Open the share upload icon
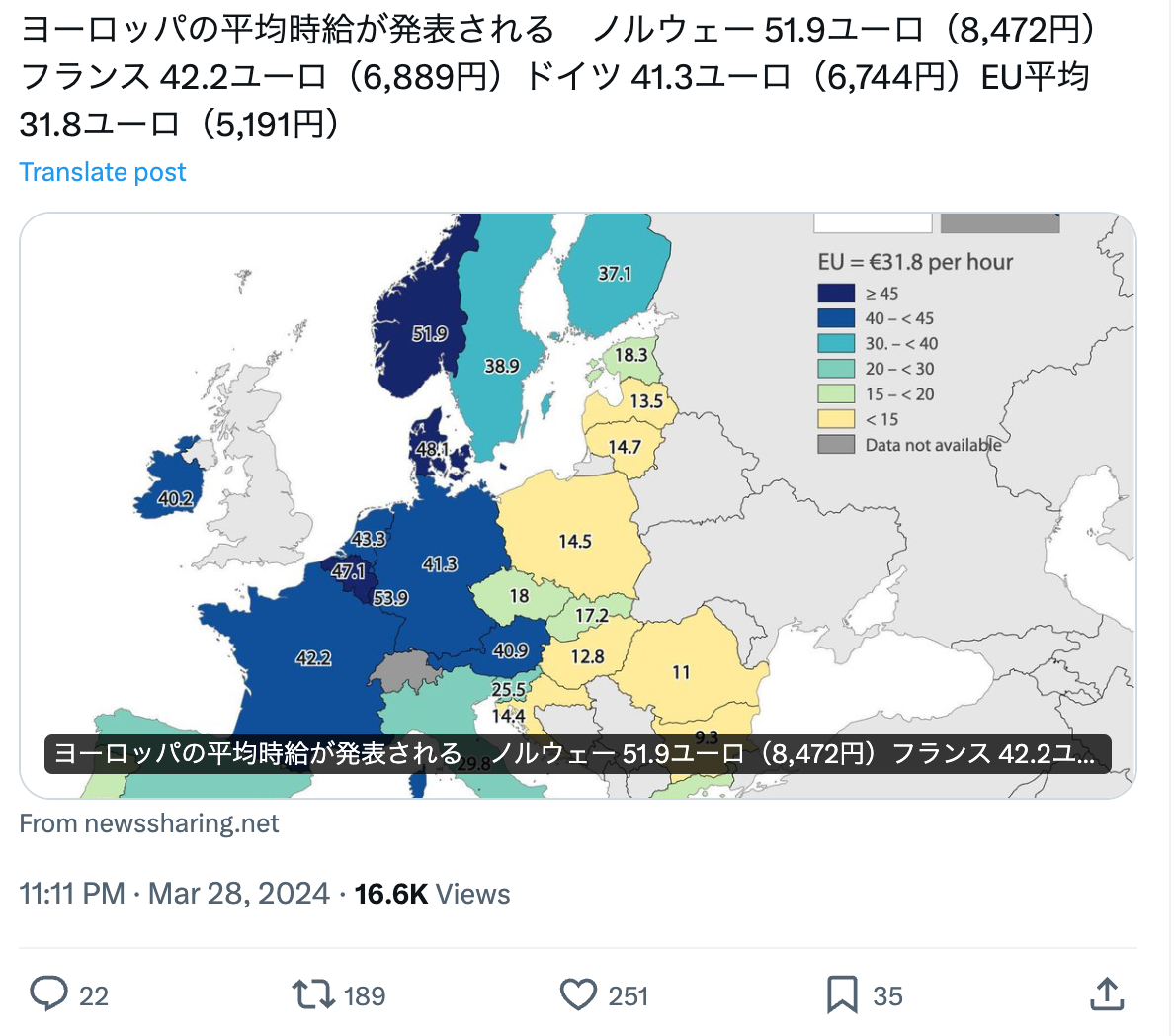1174x1036 pixels. point(1107,994)
